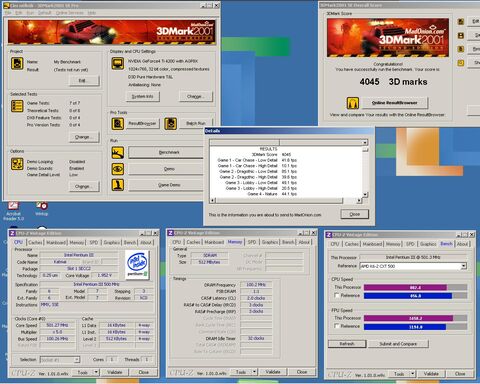The height and width of the screenshot is (384, 480).
Task: Click the Game Demo button
Action: coord(166,185)
